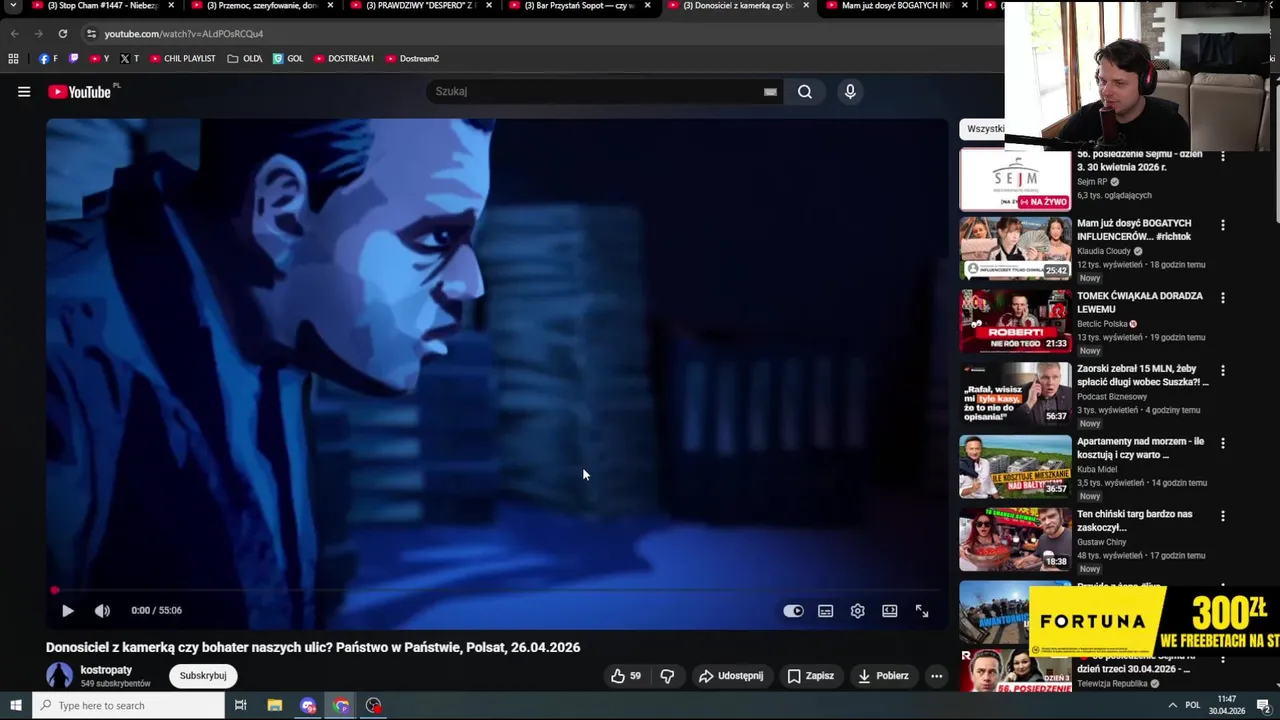Switch to Bar Przystań Sopot tab

pyautogui.click(x=578, y=6)
